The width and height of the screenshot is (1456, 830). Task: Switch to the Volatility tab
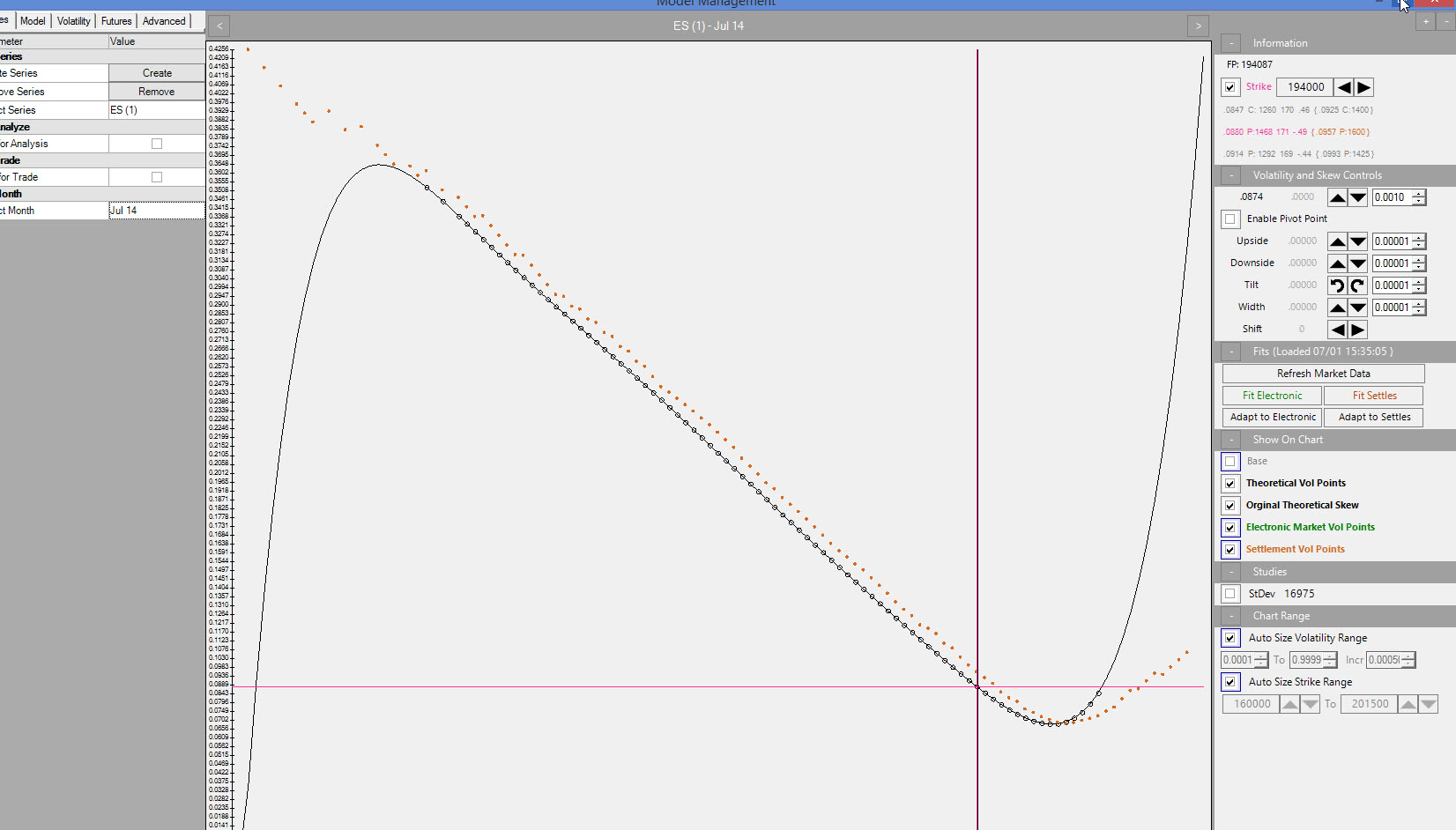pyautogui.click(x=74, y=21)
